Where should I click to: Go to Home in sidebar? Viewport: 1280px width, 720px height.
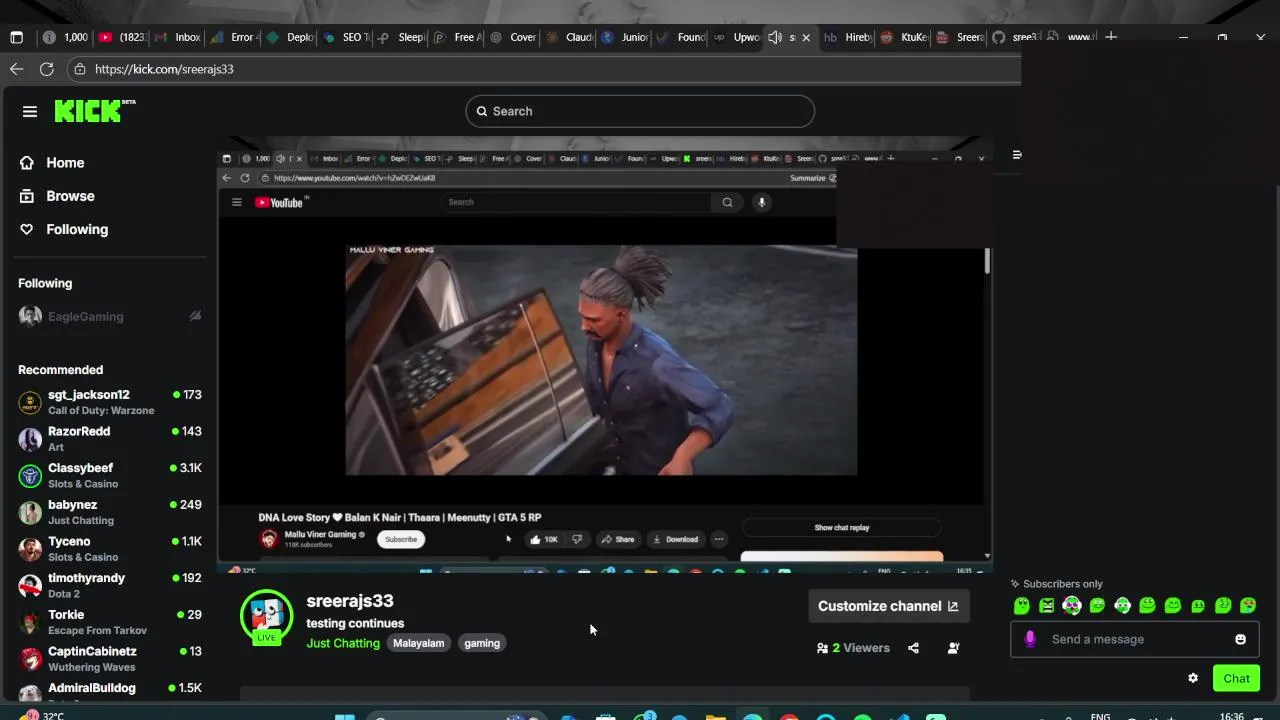pyautogui.click(x=52, y=163)
